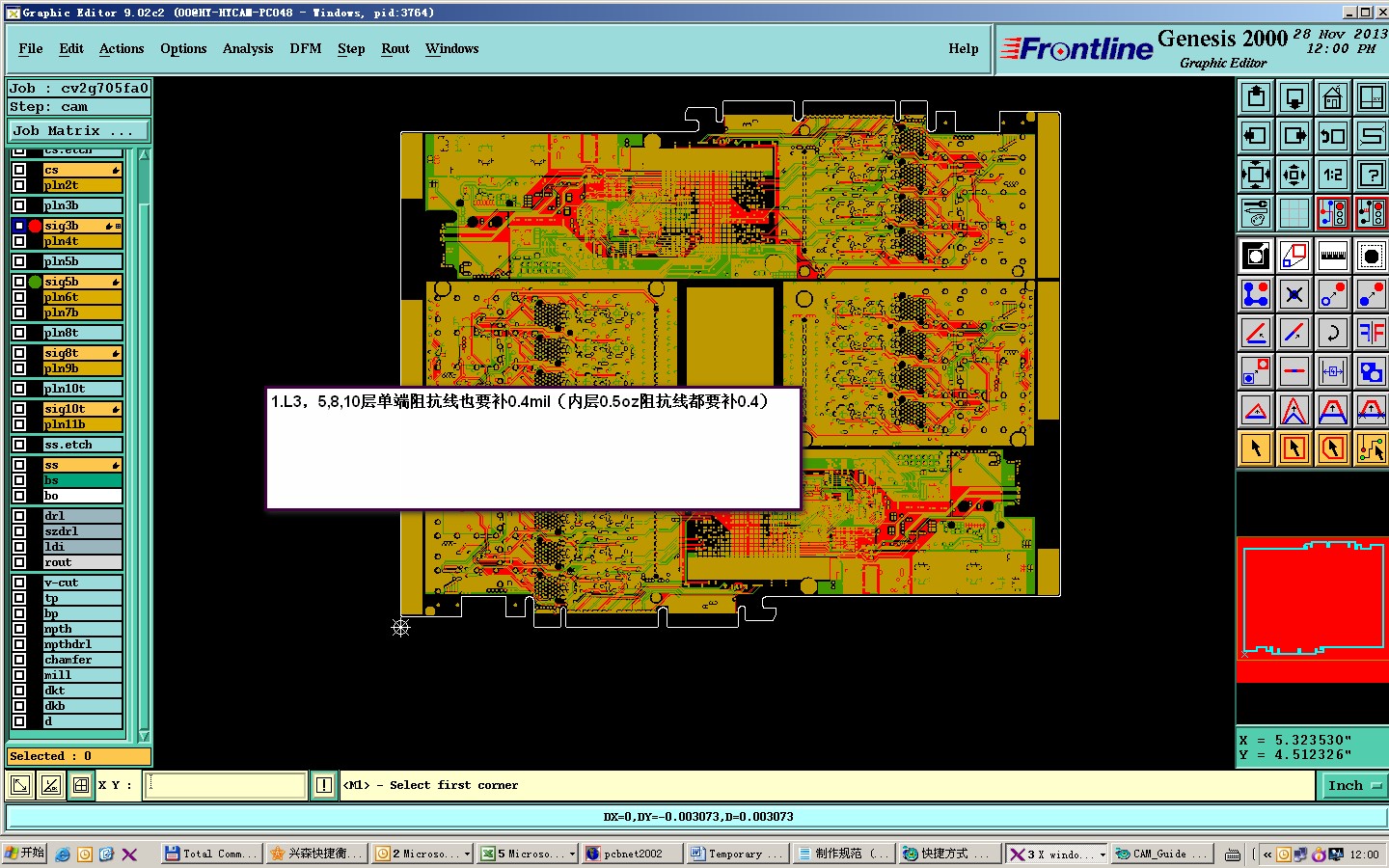1389x868 pixels.
Task: Click the rotate feature curved arrow icon
Action: tap(1333, 333)
